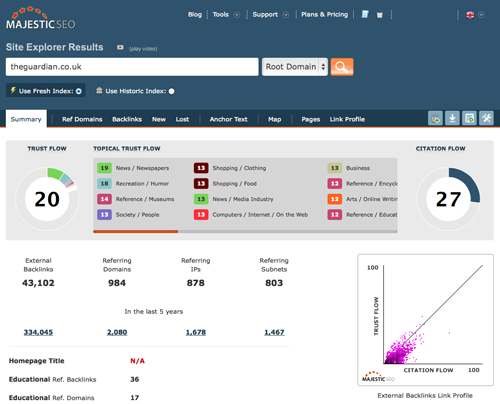Select the Use Fresh Index radio
500x404 pixels.
click(x=79, y=91)
